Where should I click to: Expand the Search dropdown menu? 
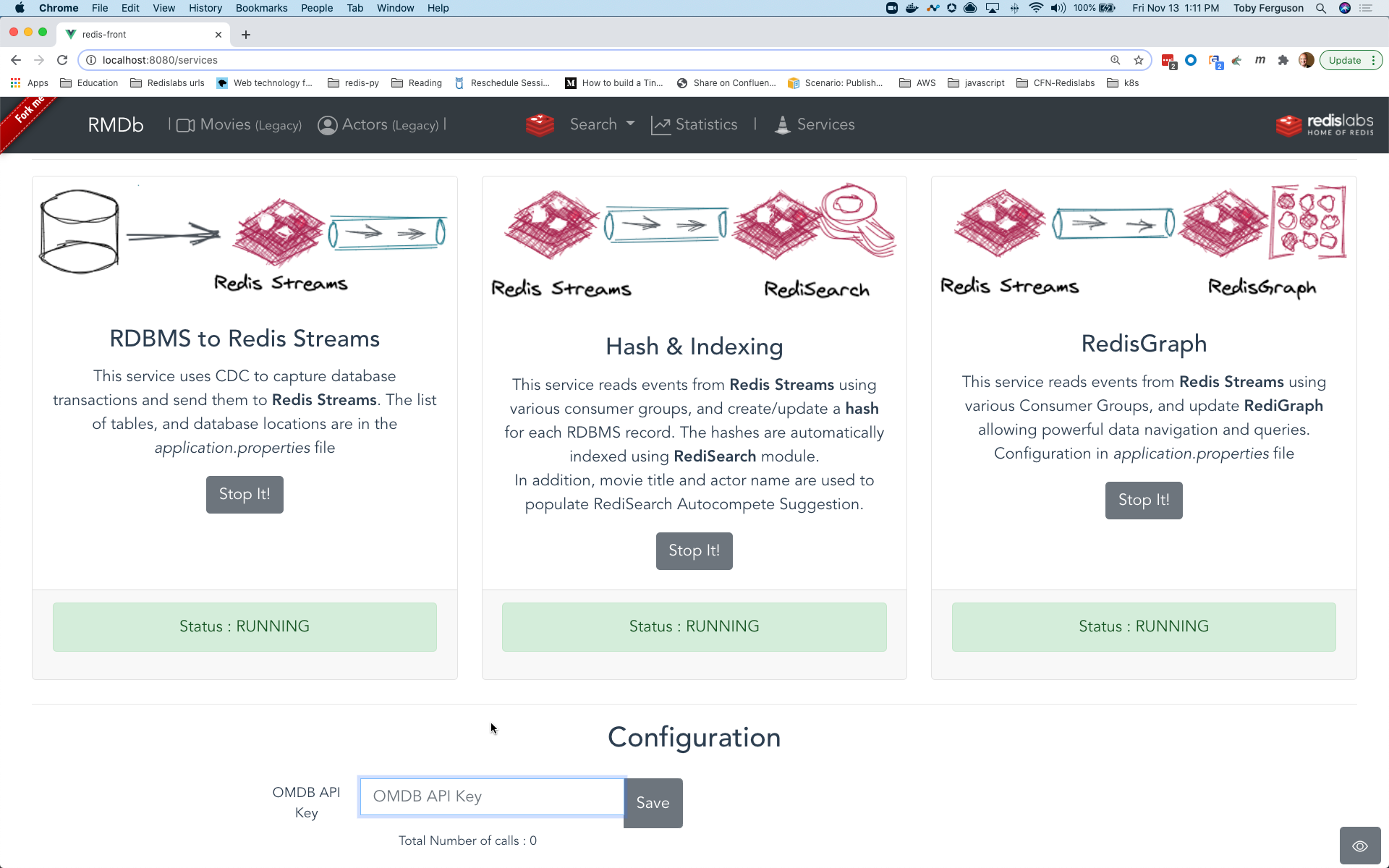click(x=602, y=124)
